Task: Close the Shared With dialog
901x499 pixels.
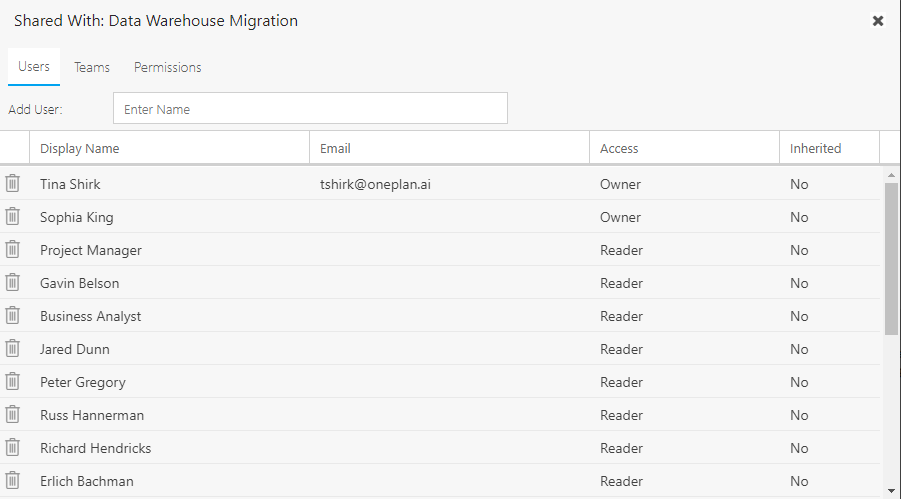Action: pos(877,21)
